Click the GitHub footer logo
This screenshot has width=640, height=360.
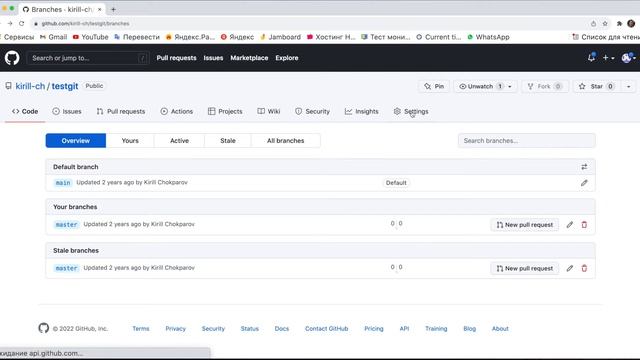44,328
